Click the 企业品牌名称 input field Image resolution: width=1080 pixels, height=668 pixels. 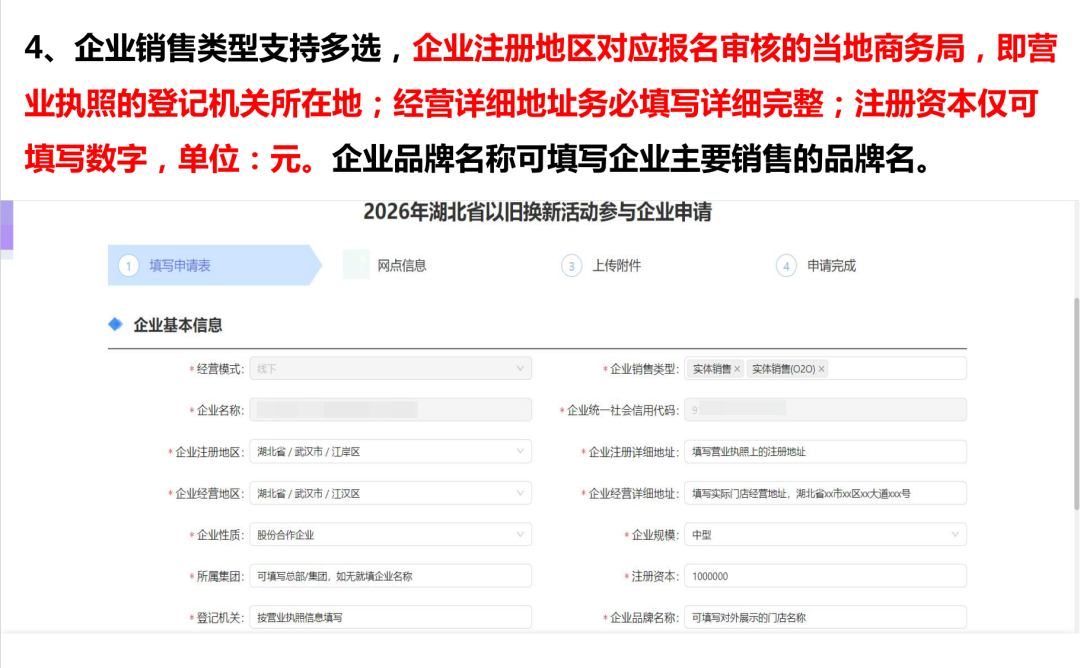click(825, 618)
